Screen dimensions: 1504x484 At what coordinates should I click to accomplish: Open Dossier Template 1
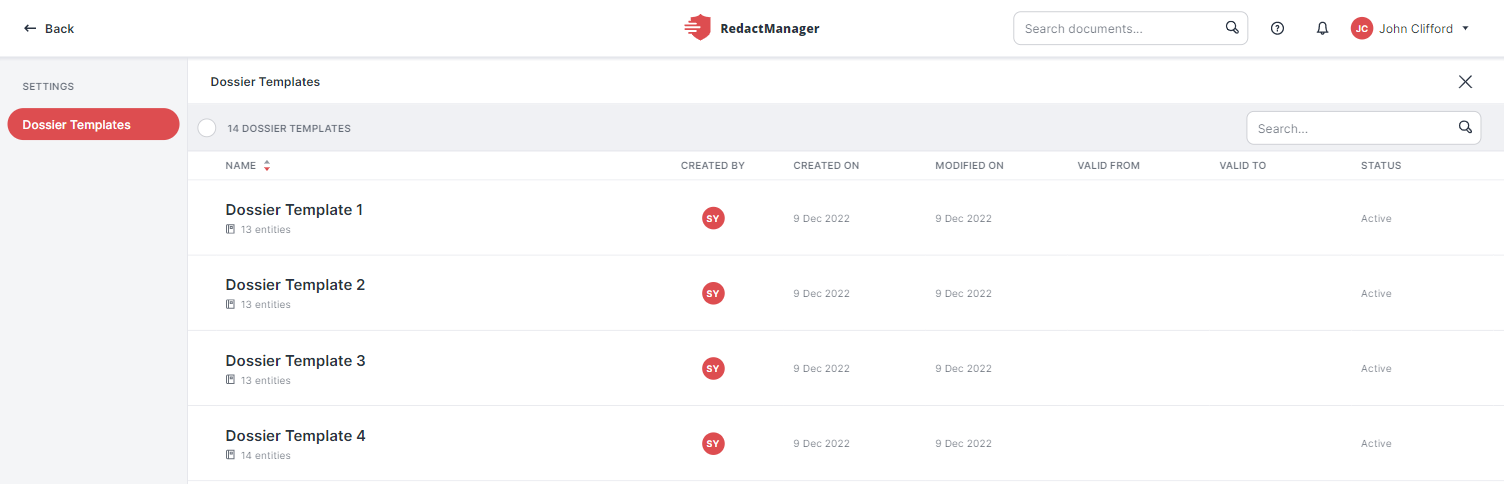(294, 210)
